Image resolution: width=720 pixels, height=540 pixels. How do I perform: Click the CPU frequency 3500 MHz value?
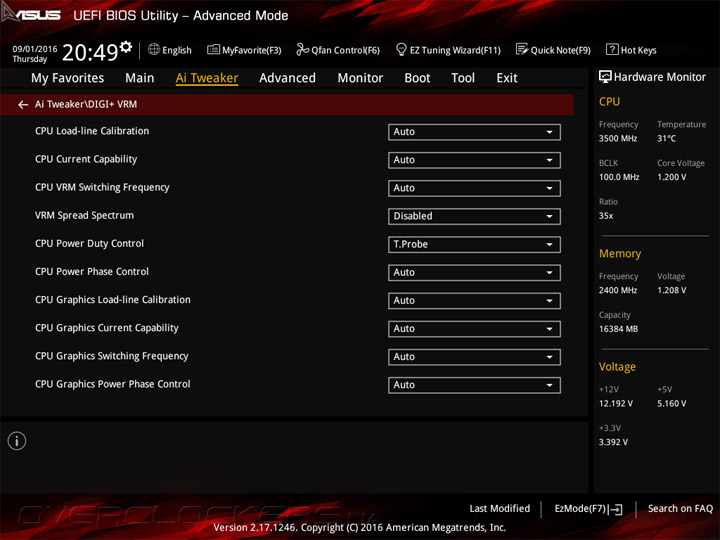618,138
